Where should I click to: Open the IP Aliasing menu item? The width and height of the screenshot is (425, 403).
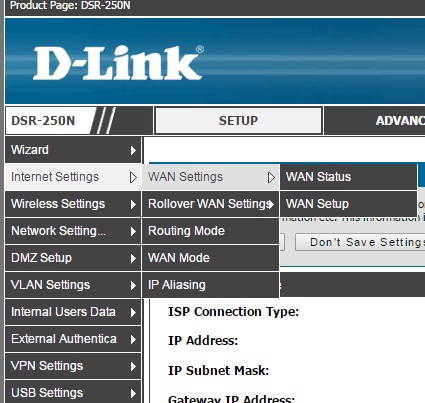pos(210,285)
